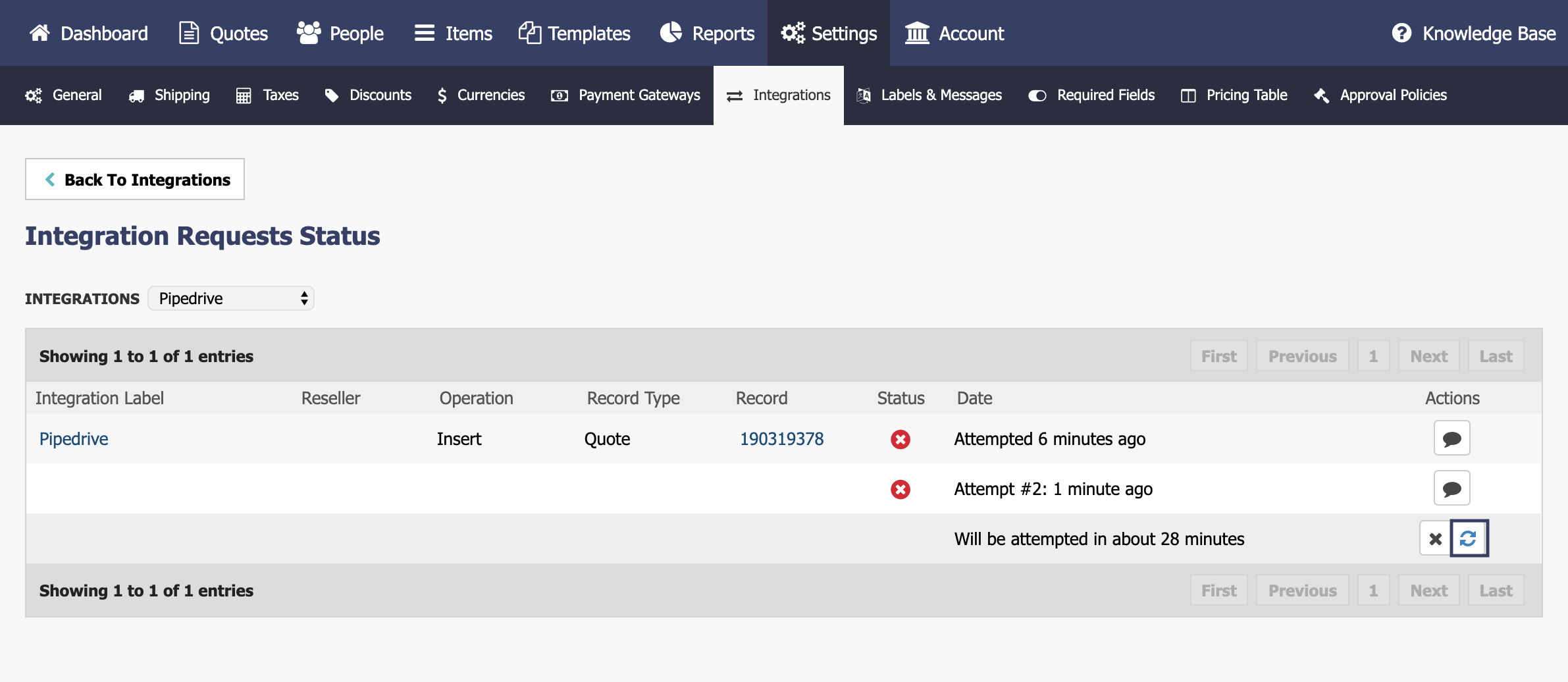
Task: Click bottom page 1 pagination button
Action: [1374, 590]
